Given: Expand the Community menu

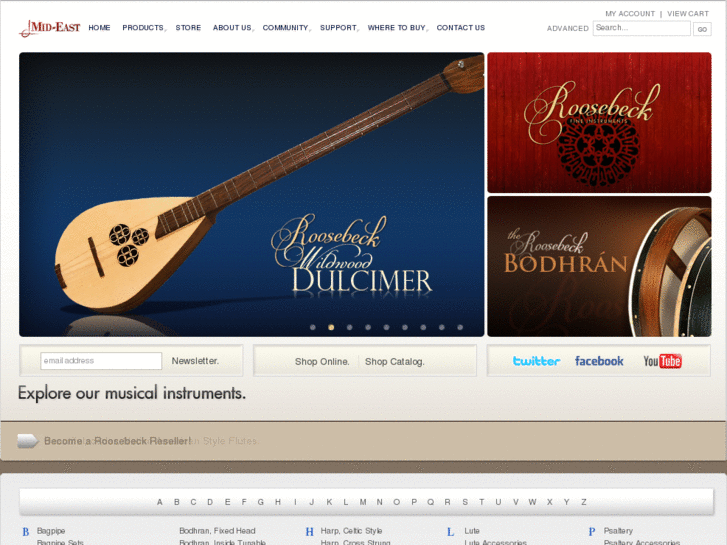Looking at the screenshot, I should pos(285,28).
